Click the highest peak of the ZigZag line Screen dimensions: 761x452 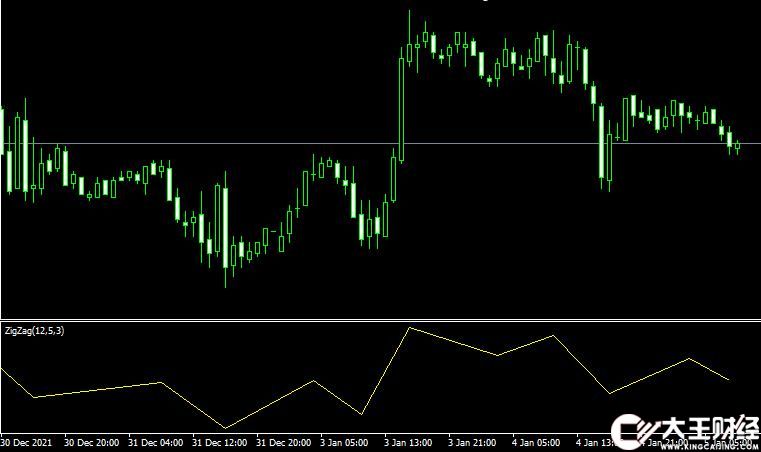[410, 328]
